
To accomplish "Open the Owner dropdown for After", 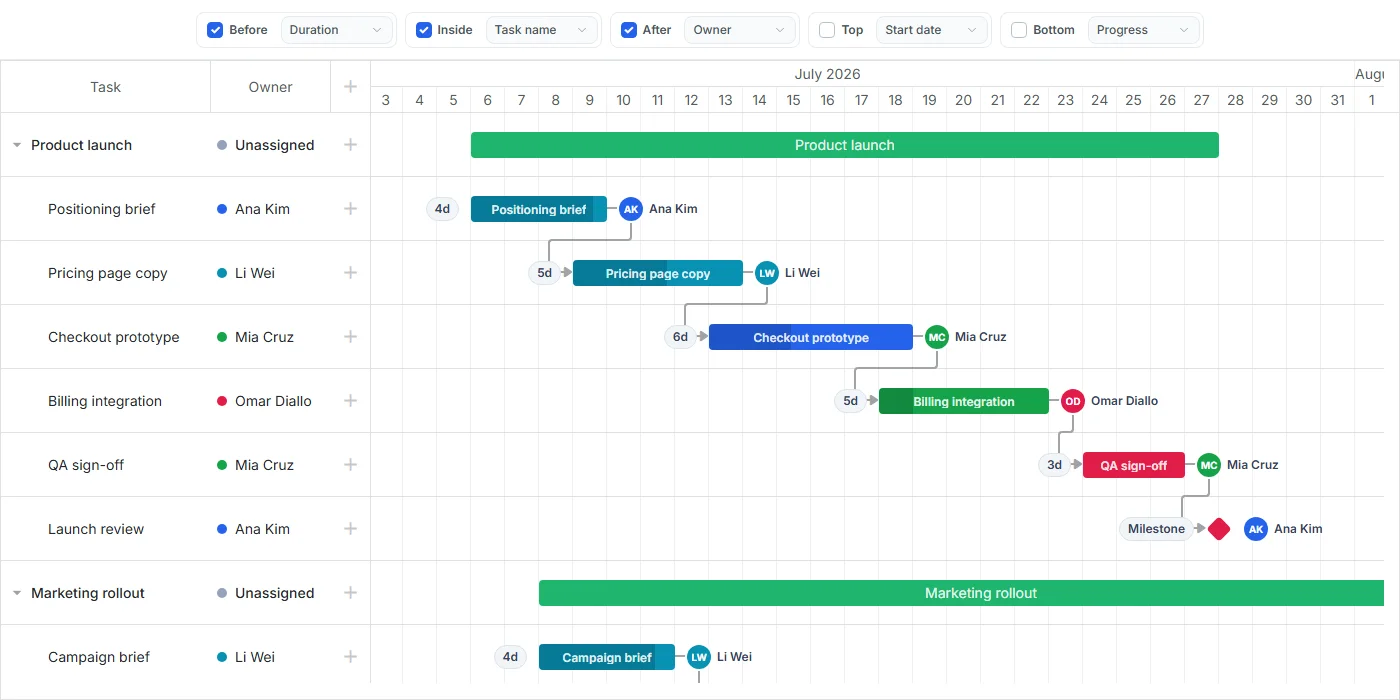I will pos(740,30).
